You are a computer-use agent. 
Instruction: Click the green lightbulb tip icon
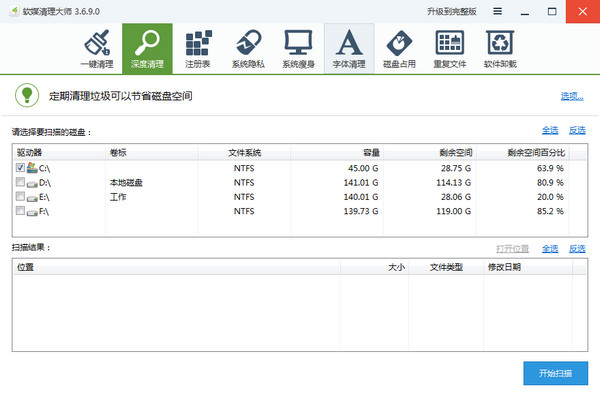27,95
